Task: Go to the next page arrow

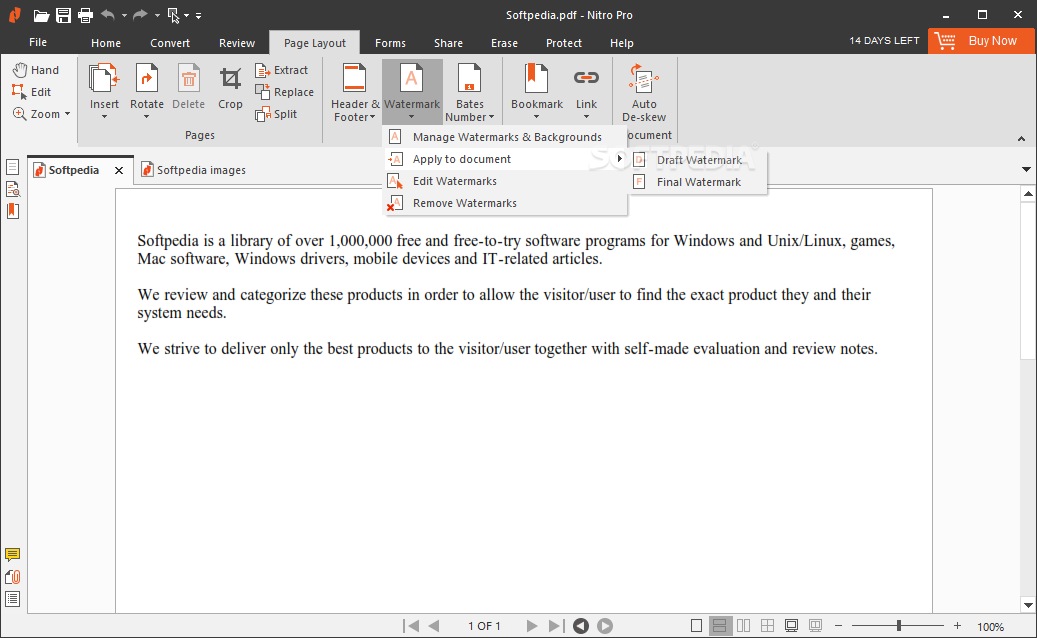Action: pos(533,626)
